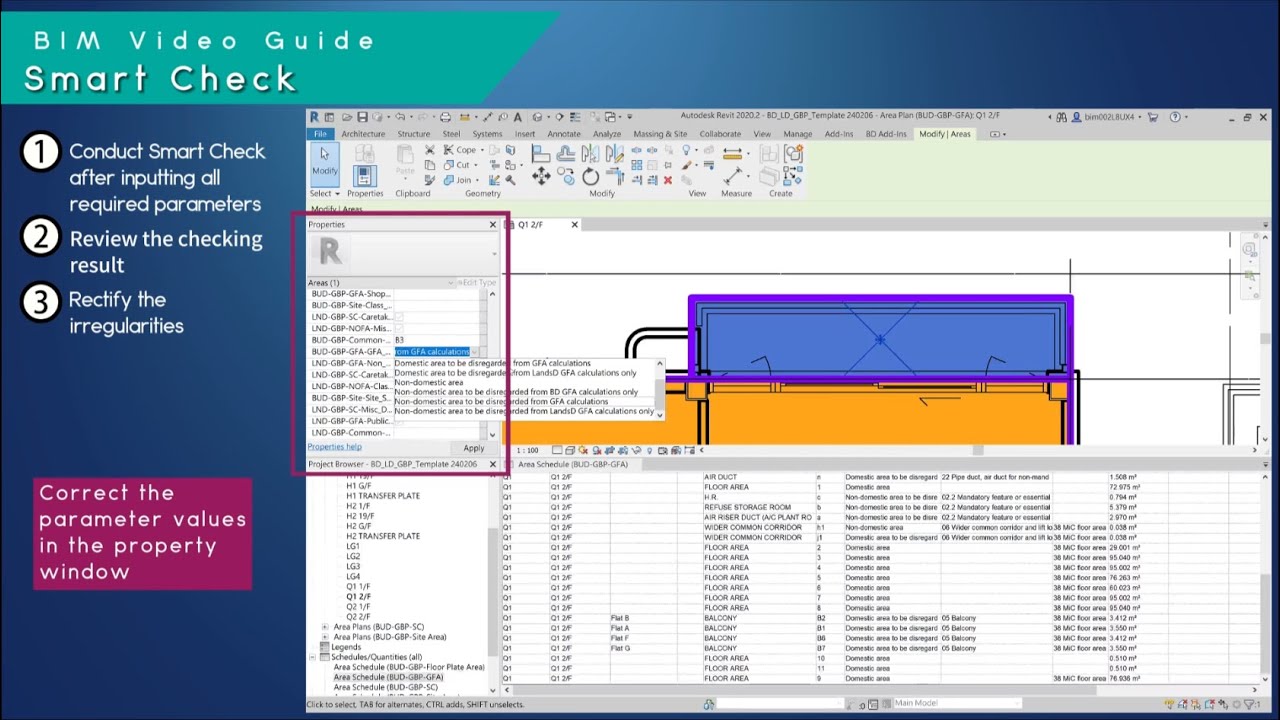Click the Edit Type button
Viewport: 1280px width, 720px height.
[x=476, y=283]
